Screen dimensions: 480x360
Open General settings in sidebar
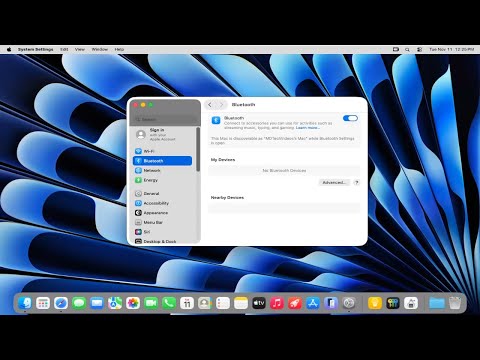pyautogui.click(x=162, y=194)
